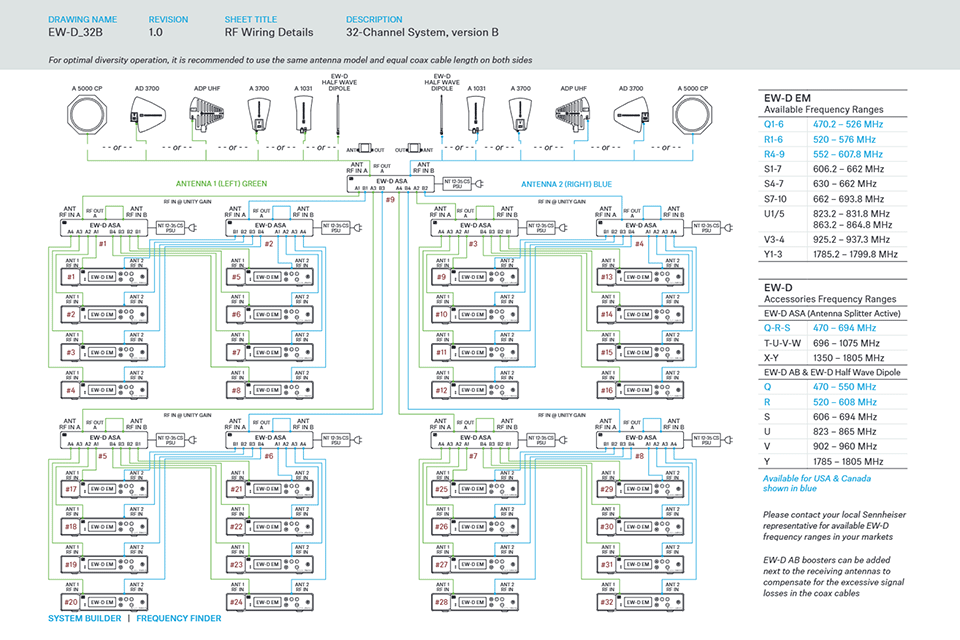Click the A 3700 antenna on green Antenna 1 side

pos(259,115)
